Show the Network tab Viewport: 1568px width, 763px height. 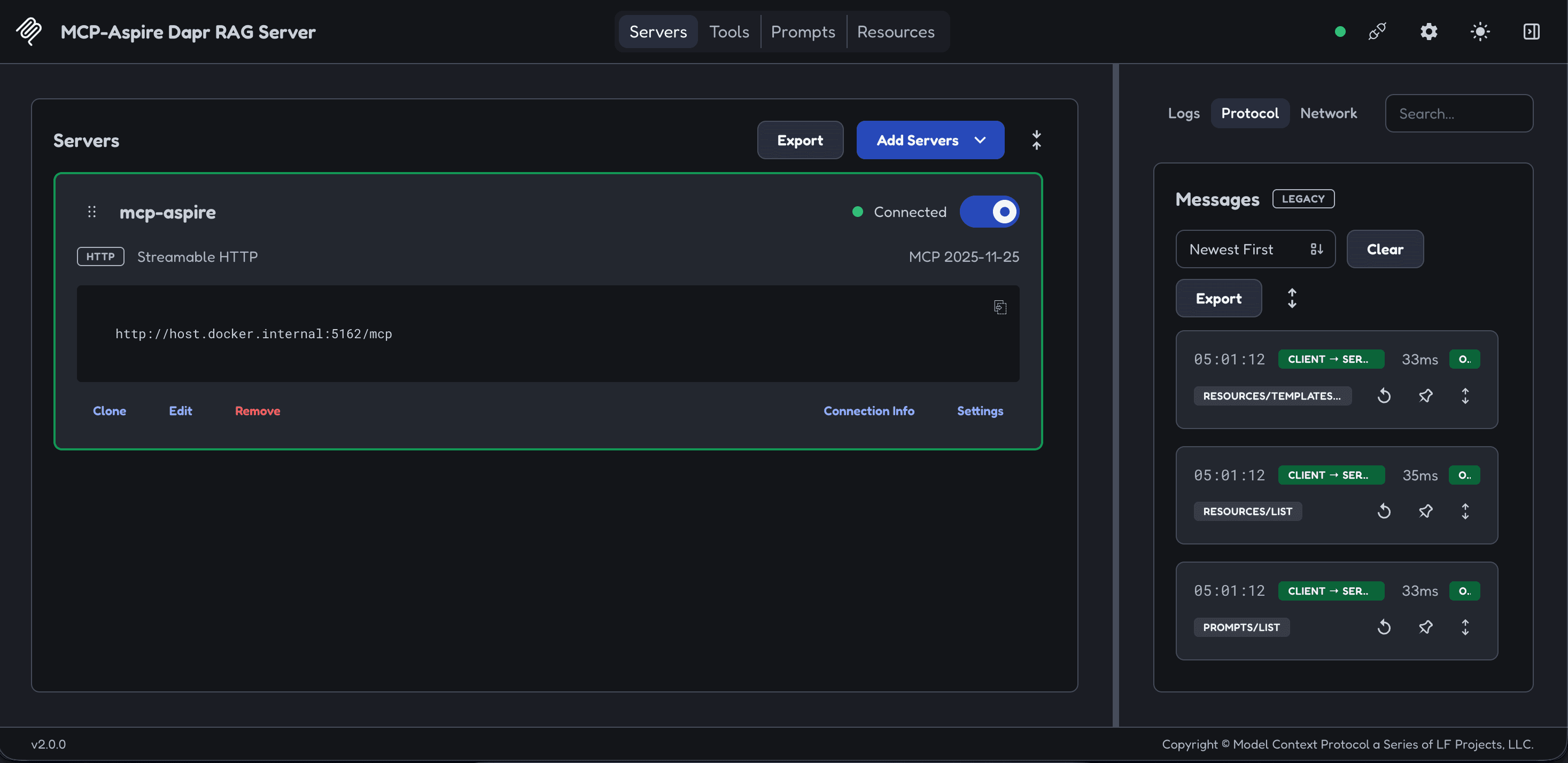(1328, 113)
